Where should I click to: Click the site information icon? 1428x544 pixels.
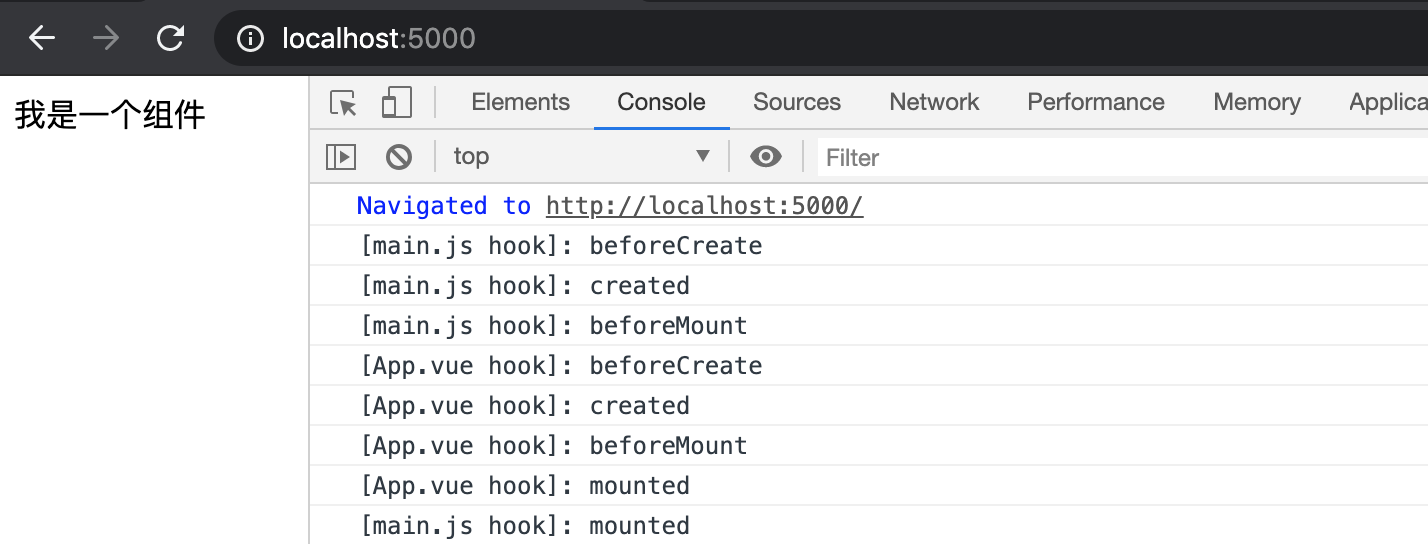pos(250,39)
